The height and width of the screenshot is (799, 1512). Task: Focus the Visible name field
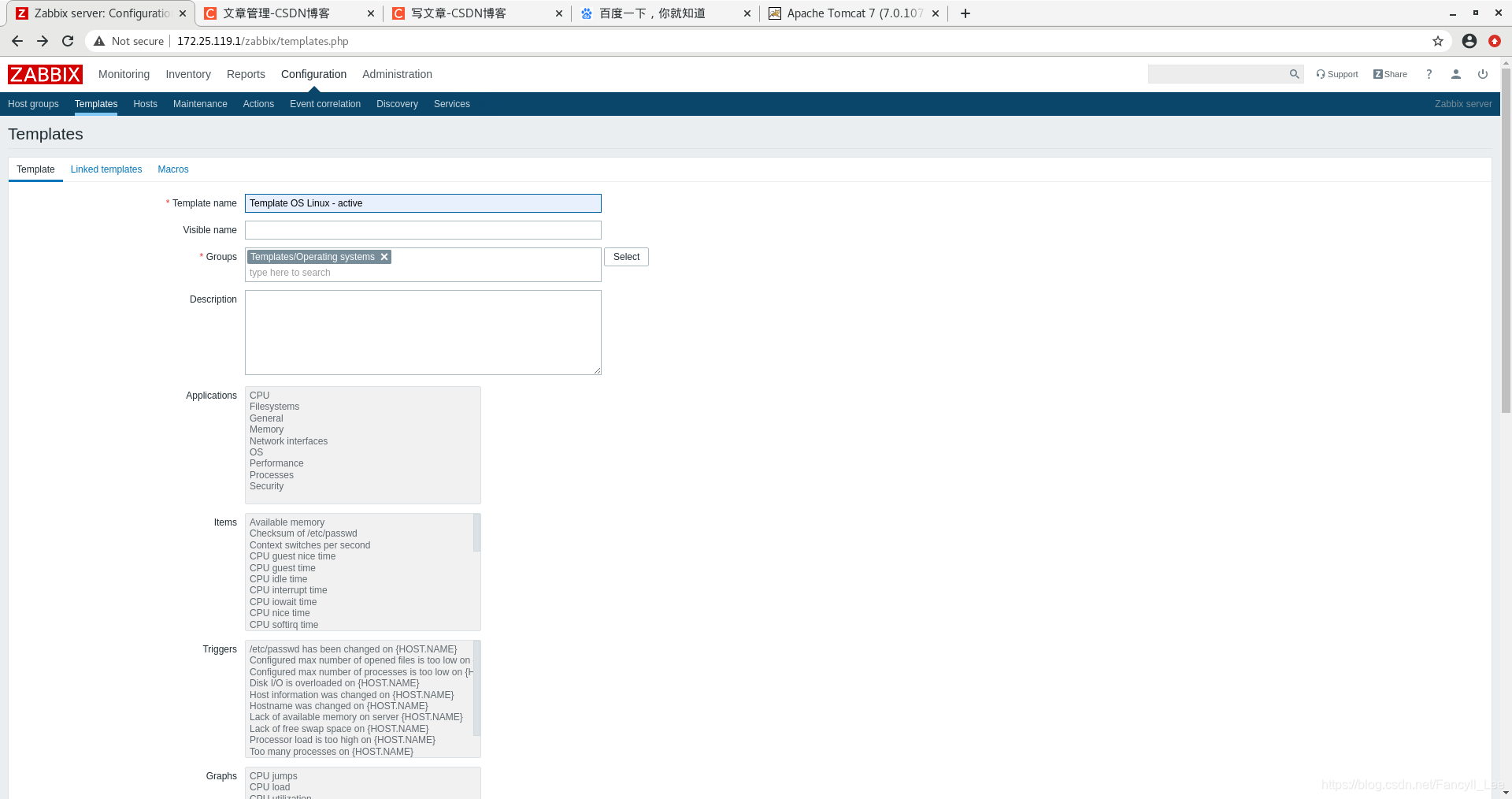click(x=423, y=230)
